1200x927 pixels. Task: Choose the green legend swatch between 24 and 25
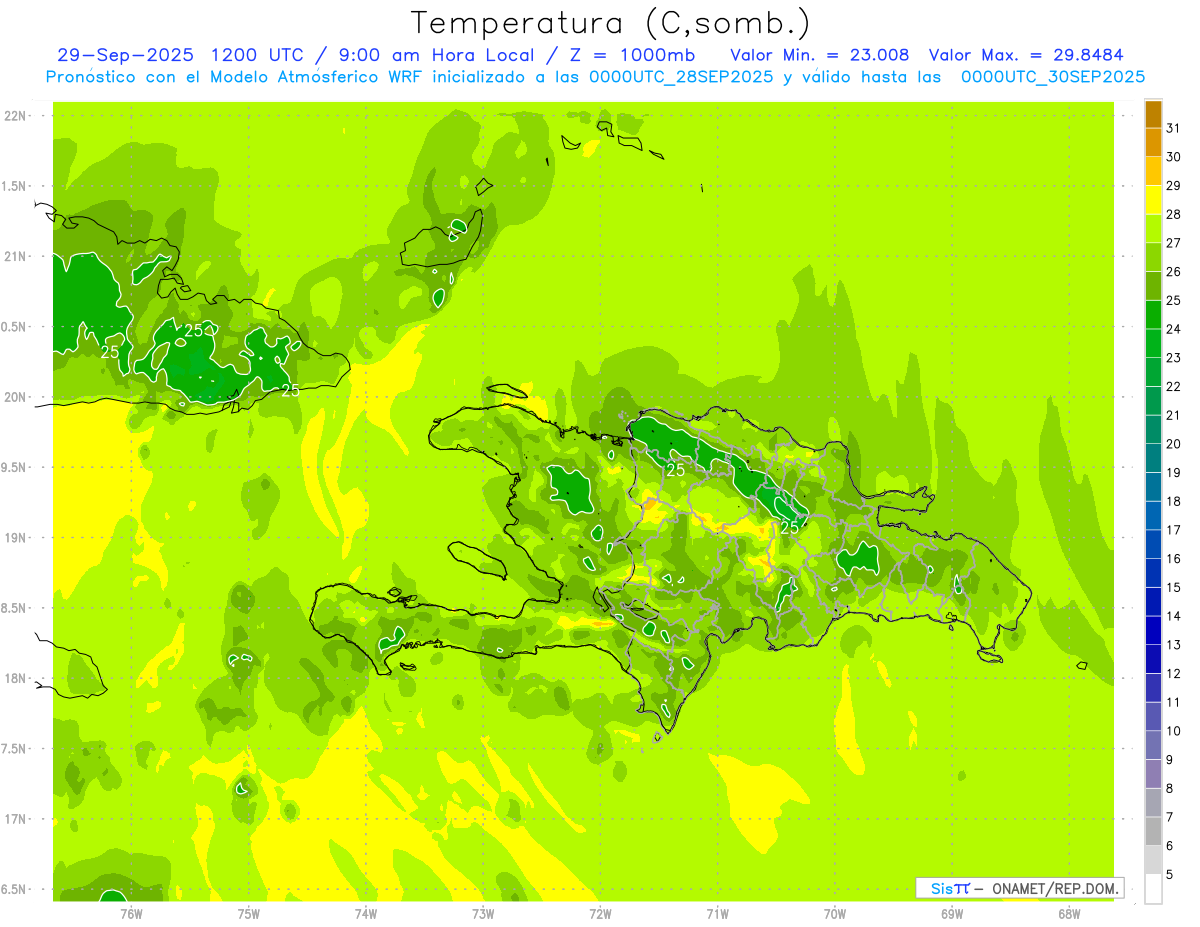point(1153,315)
